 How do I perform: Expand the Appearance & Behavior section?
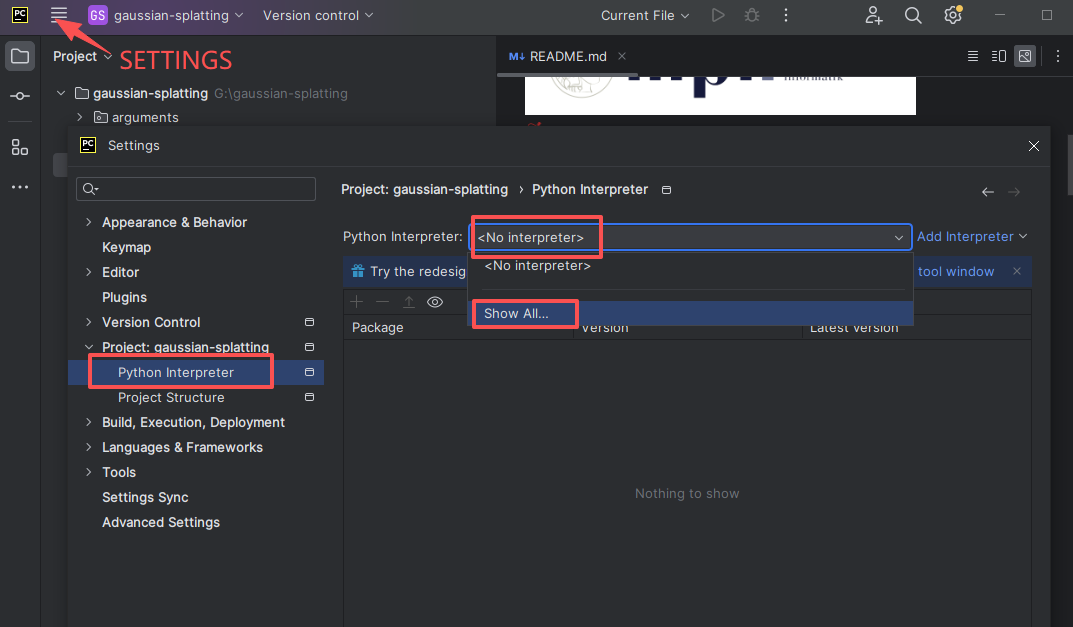[x=89, y=222]
